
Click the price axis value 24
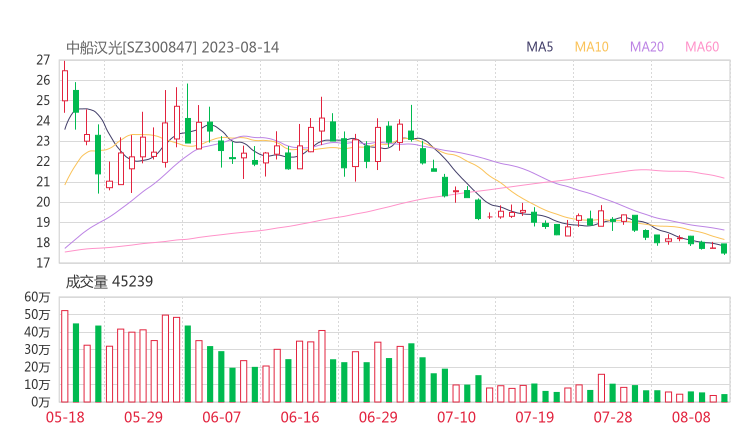pyautogui.click(x=43, y=121)
